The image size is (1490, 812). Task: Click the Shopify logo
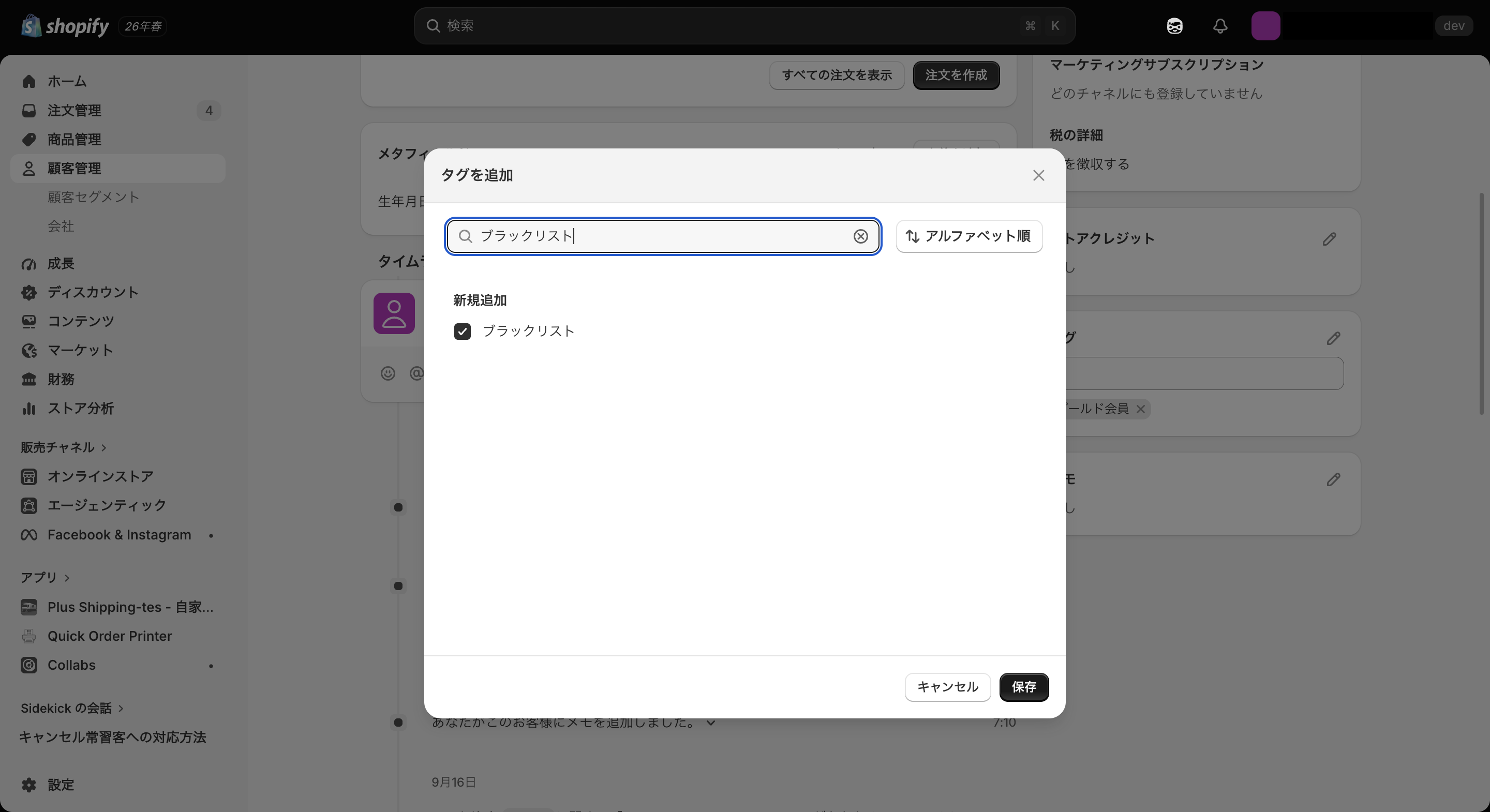pos(65,26)
